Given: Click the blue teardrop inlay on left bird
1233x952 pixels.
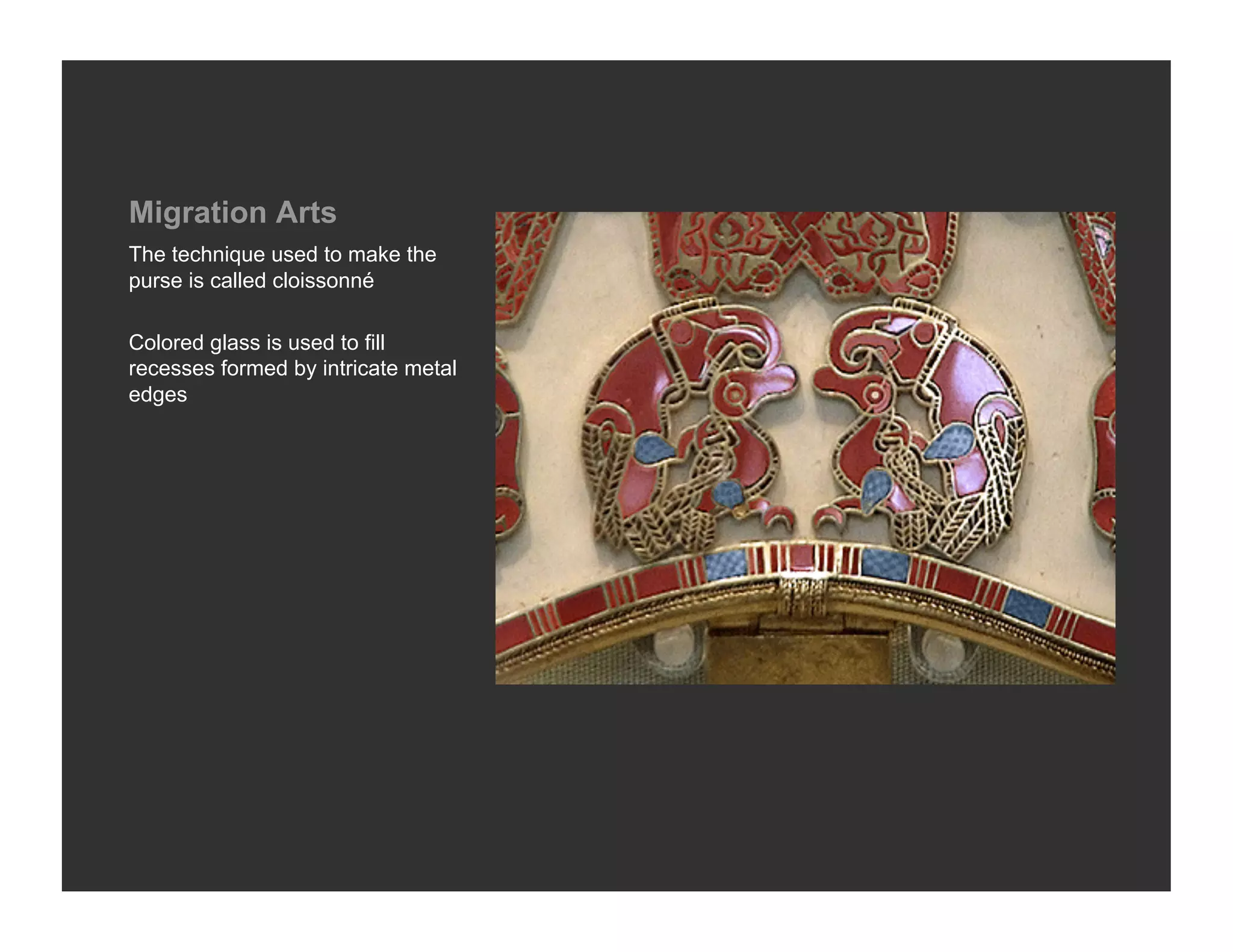Looking at the screenshot, I should pyautogui.click(x=654, y=449).
